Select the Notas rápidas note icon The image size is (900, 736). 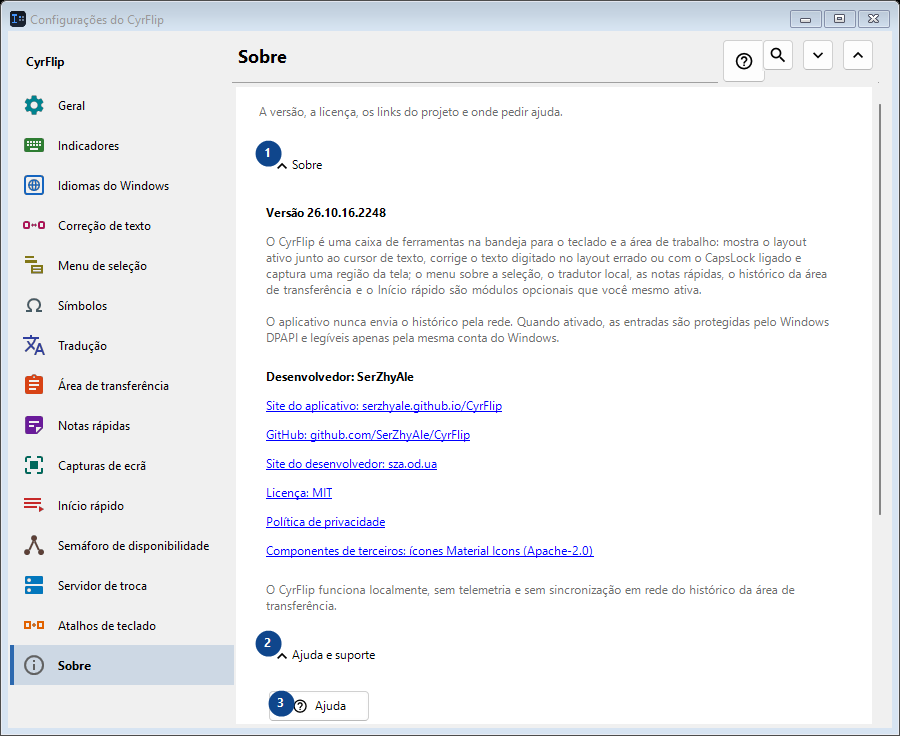[x=34, y=425]
